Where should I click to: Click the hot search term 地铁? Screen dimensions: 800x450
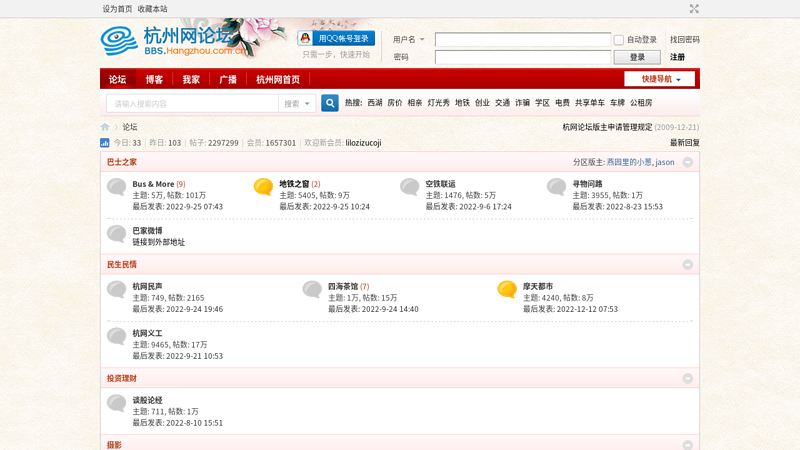pos(462,103)
